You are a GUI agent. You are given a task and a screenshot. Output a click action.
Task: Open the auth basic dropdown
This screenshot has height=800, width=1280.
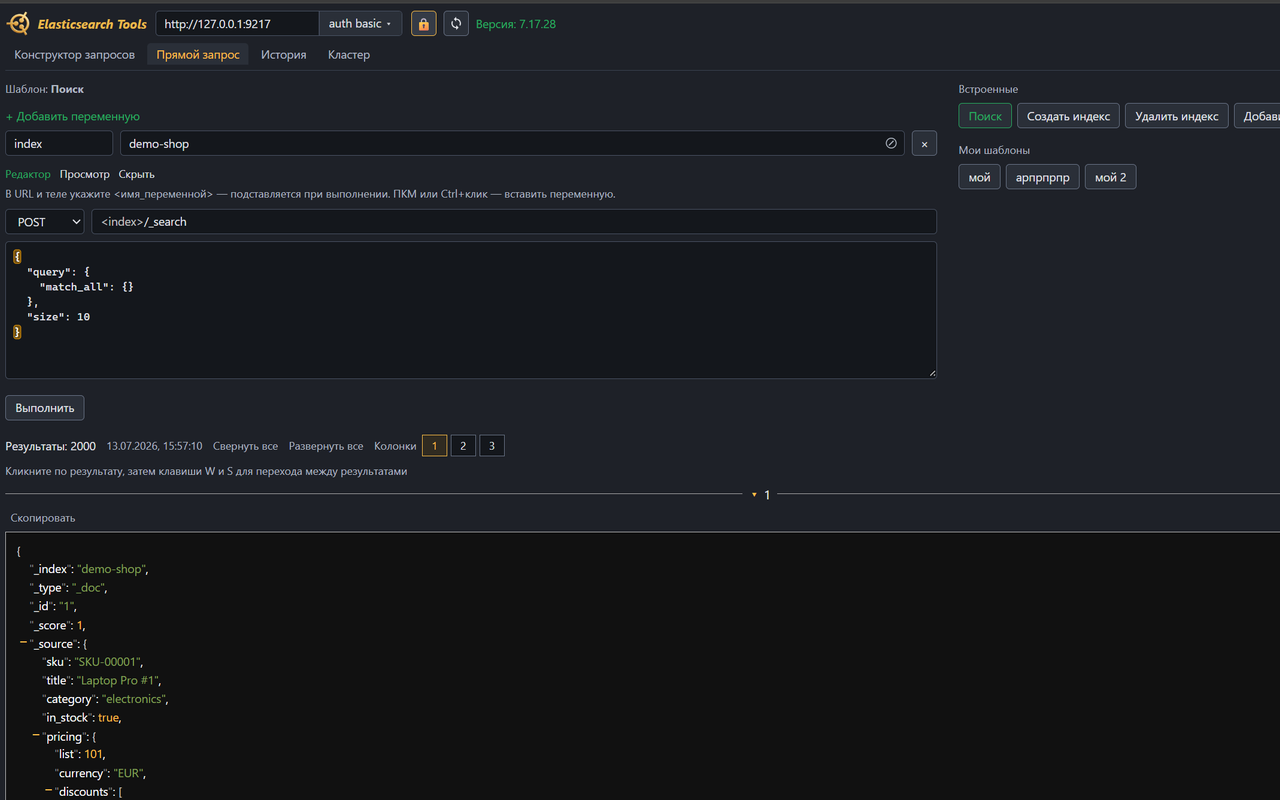point(361,24)
